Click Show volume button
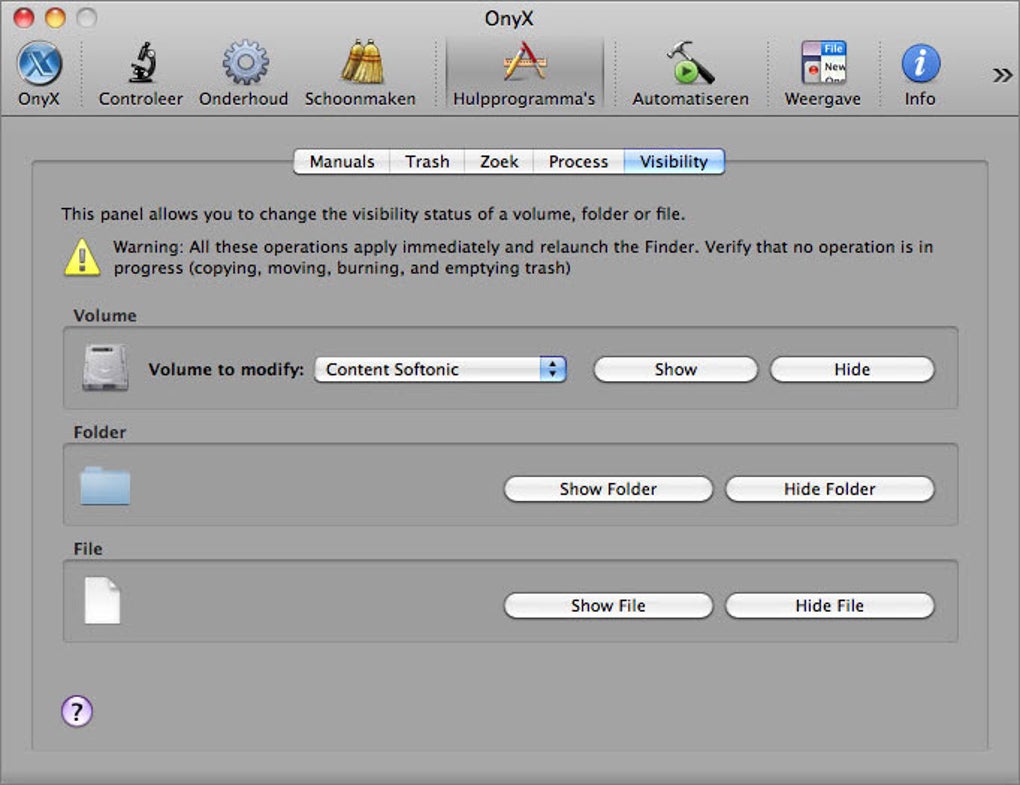 [x=675, y=369]
